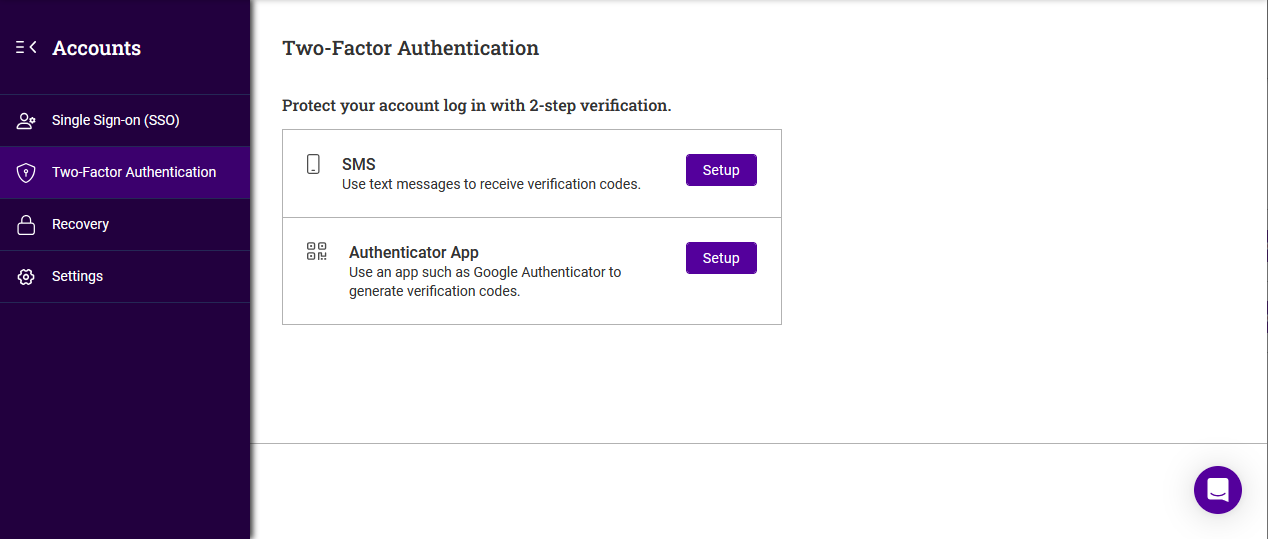1268x539 pixels.
Task: Click the Authenticator App QR code icon
Action: (317, 251)
